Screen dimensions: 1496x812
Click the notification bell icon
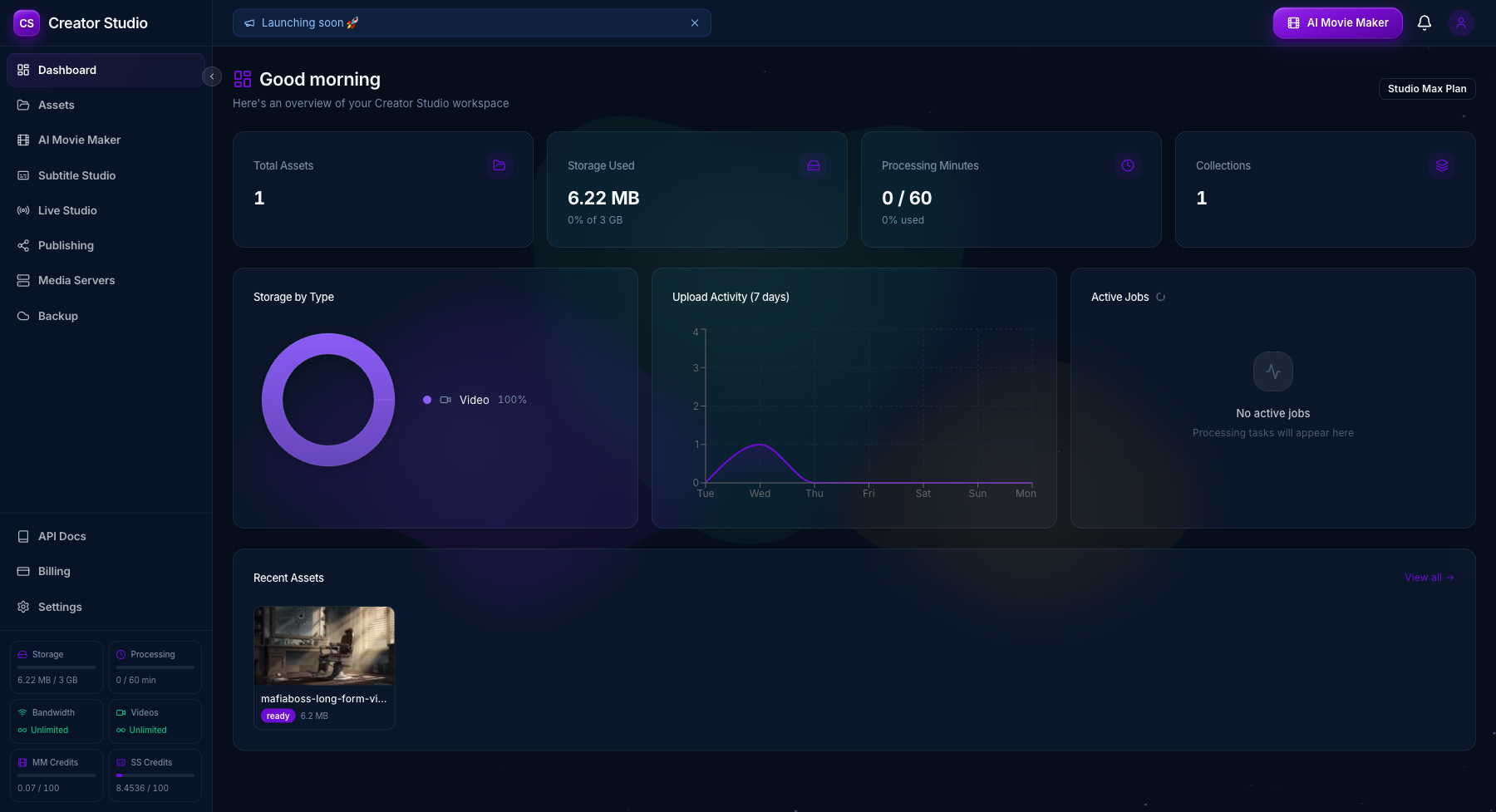tap(1424, 22)
